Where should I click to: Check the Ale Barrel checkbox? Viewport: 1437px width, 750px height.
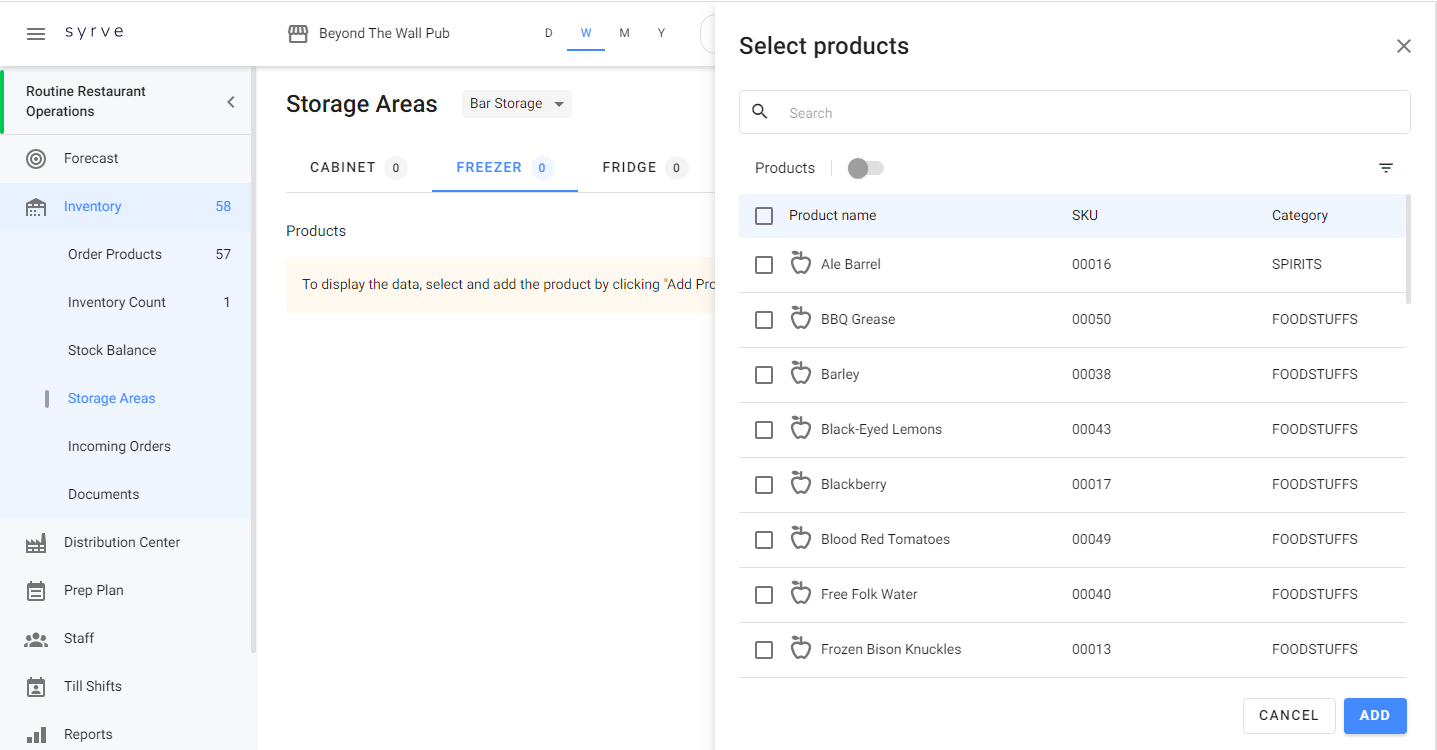[764, 265]
